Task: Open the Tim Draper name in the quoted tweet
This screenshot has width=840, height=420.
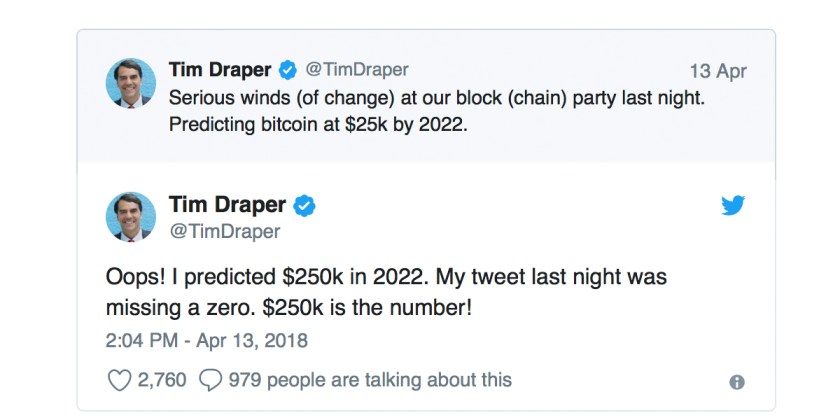Action: 220,71
